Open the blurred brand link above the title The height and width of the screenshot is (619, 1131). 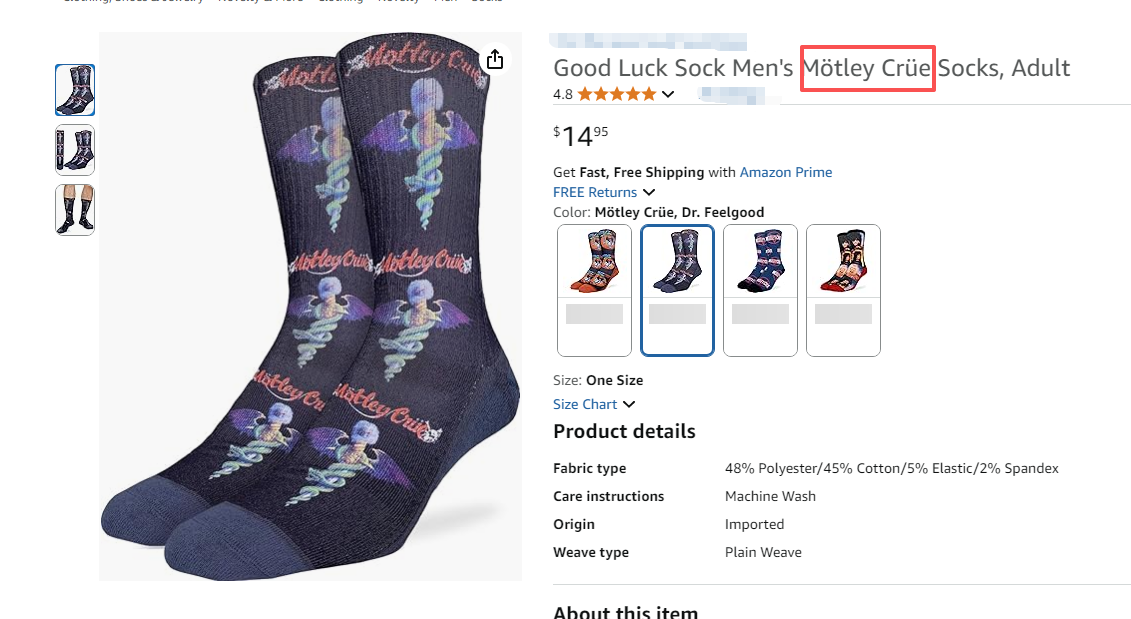pos(648,42)
